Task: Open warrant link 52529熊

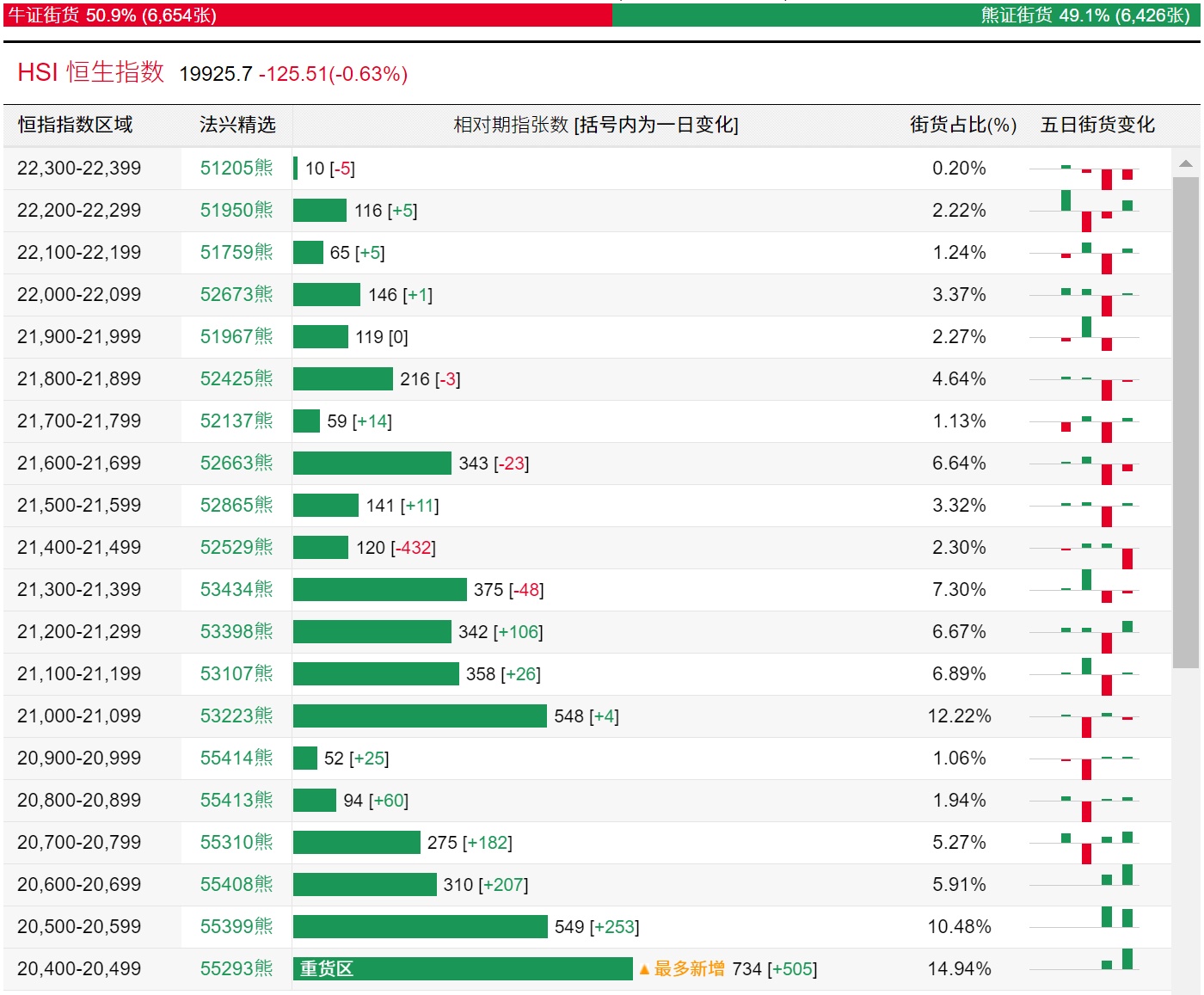Action: (236, 547)
